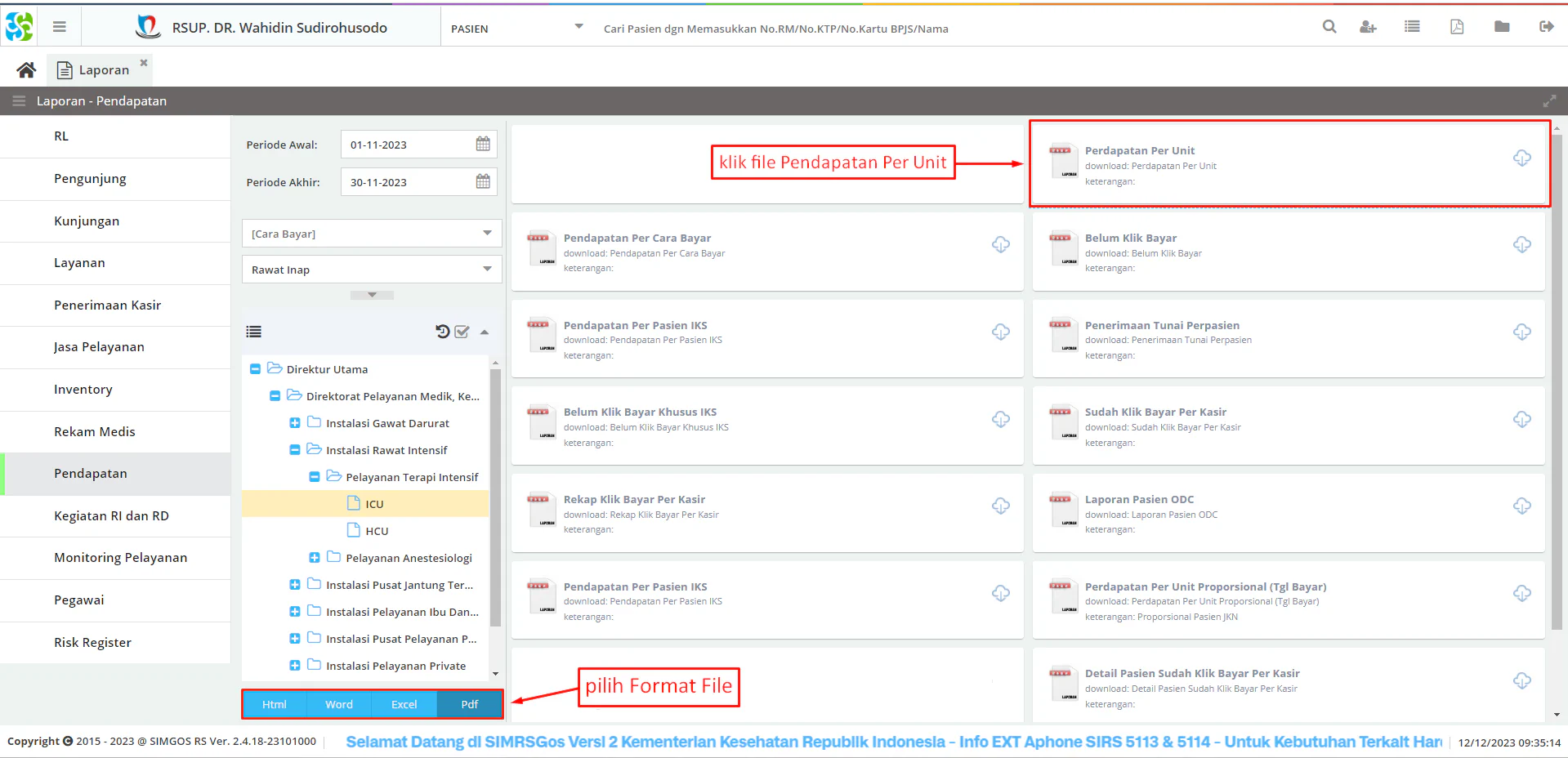Choose Html output format

point(275,704)
